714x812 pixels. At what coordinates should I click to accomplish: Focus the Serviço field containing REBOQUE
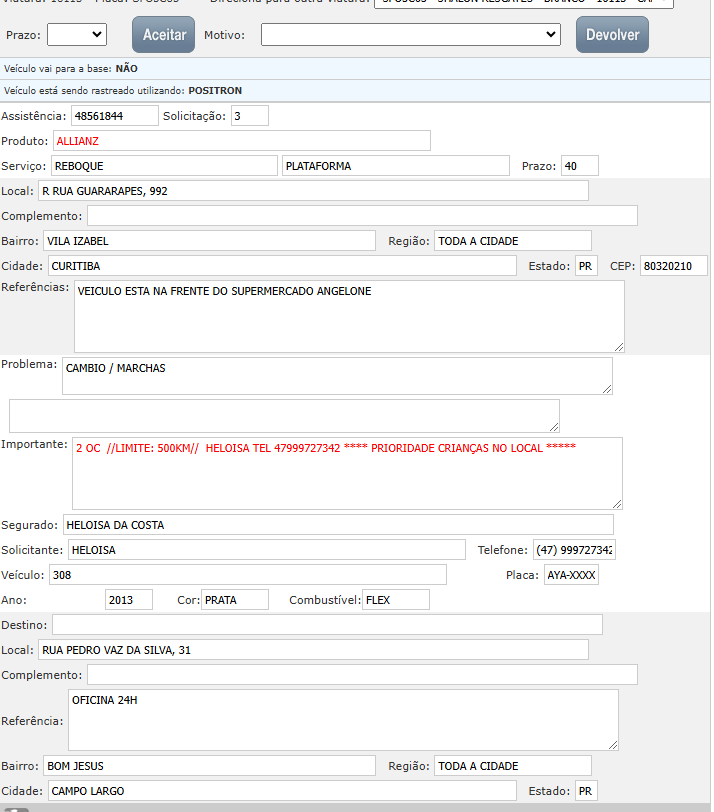[163, 166]
